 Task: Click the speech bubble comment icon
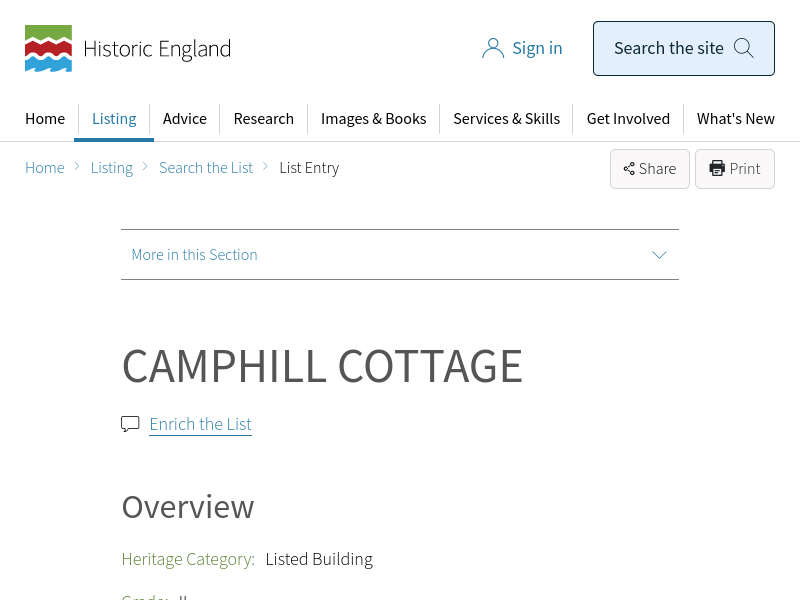tap(130, 424)
